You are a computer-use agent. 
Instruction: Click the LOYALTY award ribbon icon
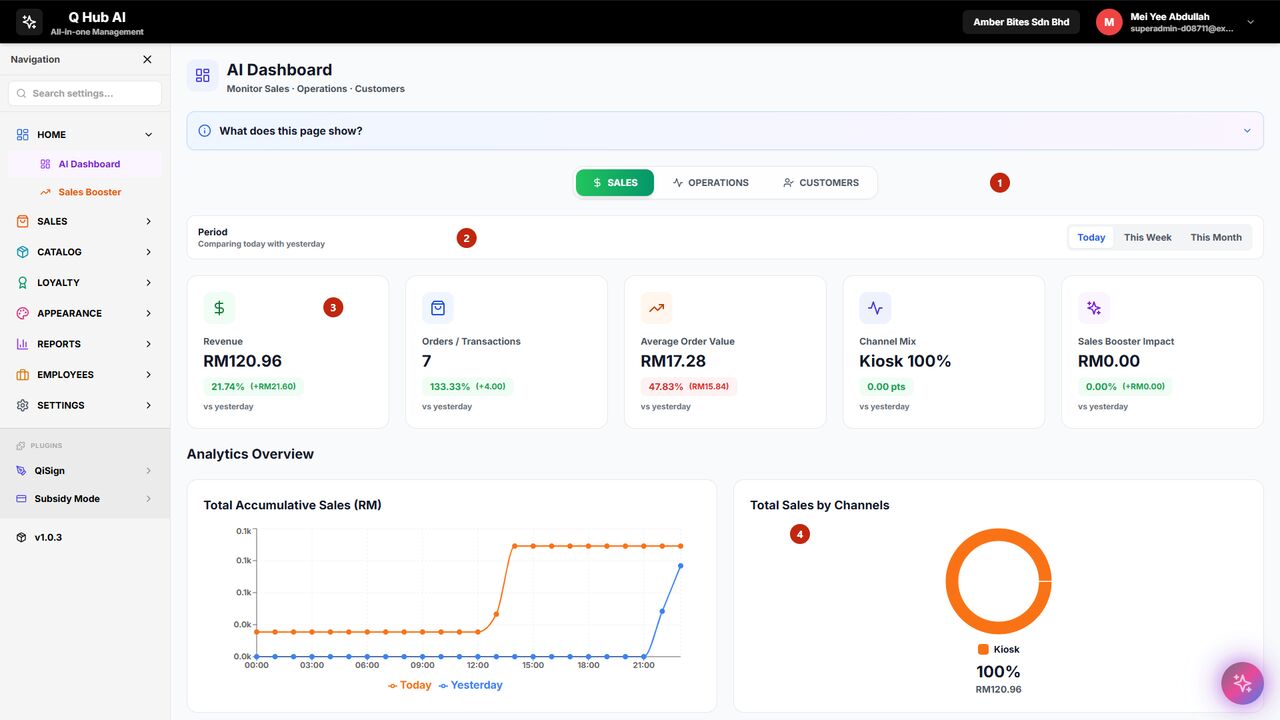22,283
